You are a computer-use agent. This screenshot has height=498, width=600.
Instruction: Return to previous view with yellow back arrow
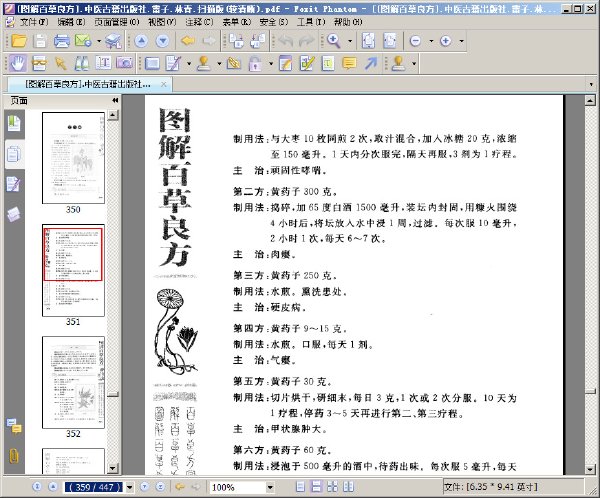click(x=188, y=41)
